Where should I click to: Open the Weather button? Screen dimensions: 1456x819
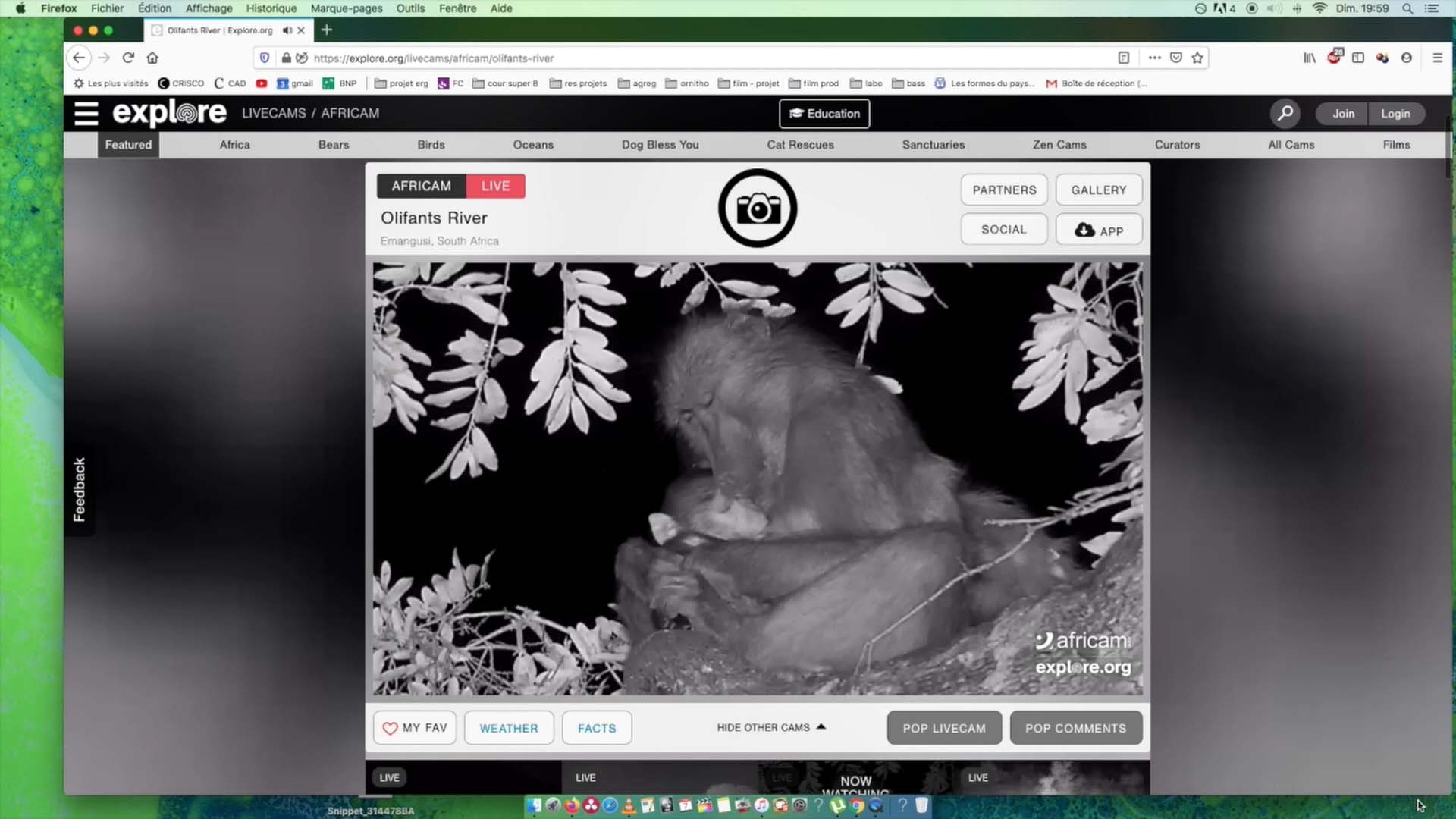pos(509,728)
